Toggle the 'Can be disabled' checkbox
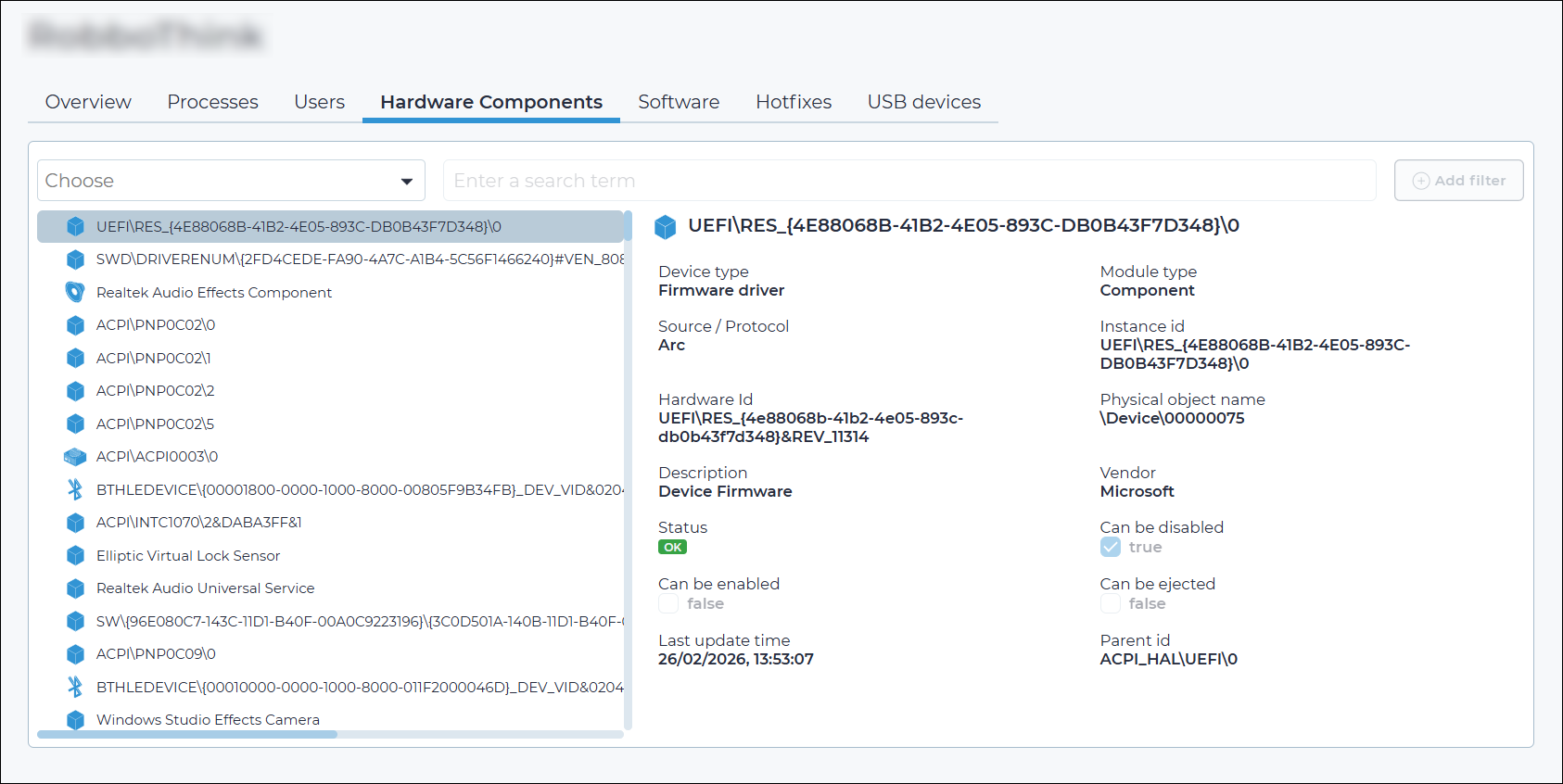 pyautogui.click(x=1111, y=547)
